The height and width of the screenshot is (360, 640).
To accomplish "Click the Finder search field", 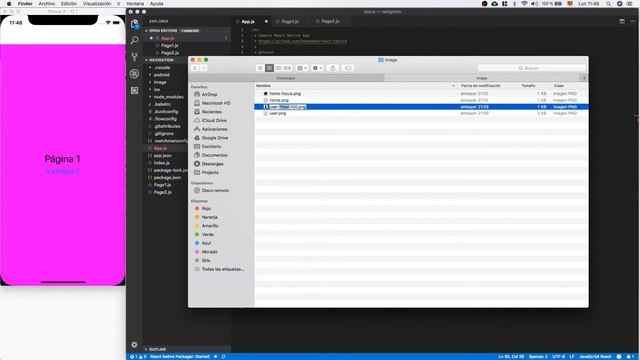I will (531, 68).
